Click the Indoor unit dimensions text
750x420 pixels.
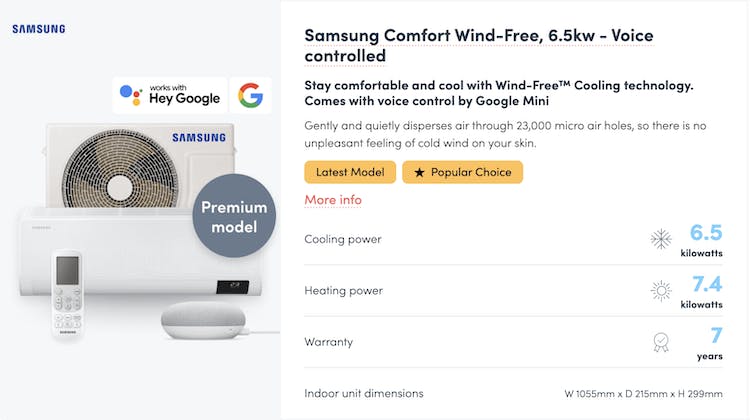click(x=364, y=393)
